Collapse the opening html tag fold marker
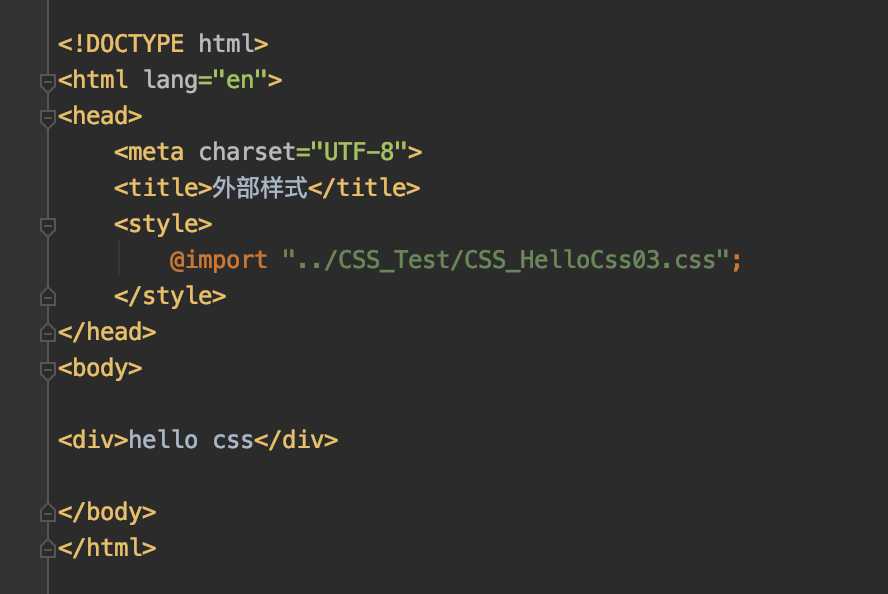 tap(48, 83)
